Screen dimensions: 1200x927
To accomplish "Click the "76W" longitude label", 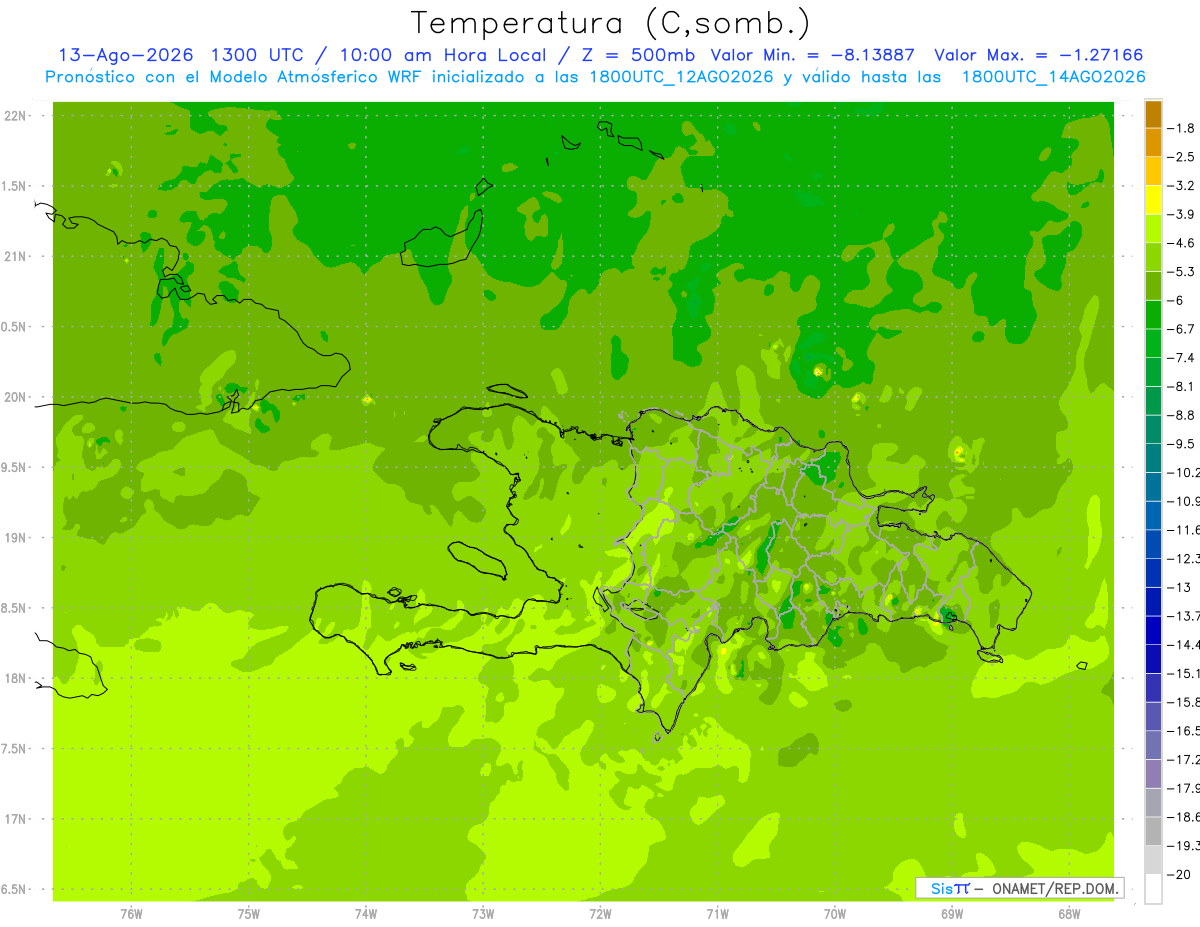I will click(x=131, y=913).
